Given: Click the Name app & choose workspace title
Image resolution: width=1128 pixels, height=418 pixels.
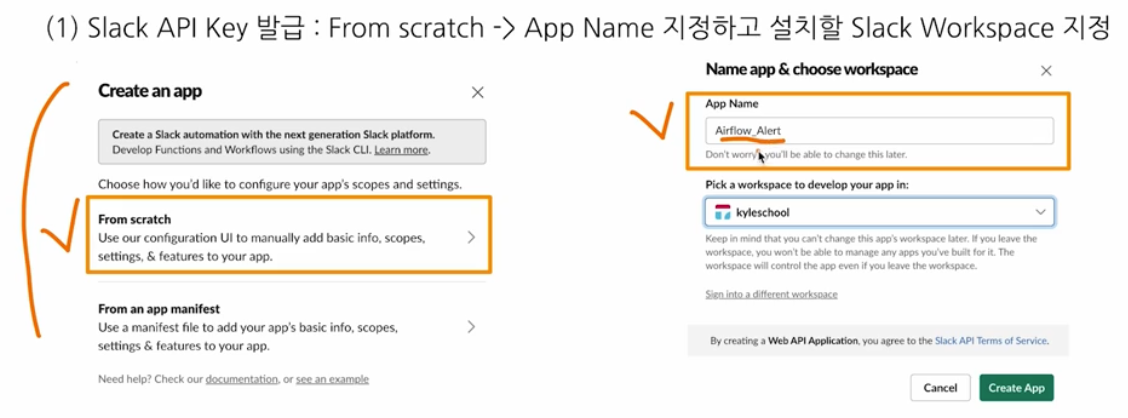Looking at the screenshot, I should [x=811, y=69].
